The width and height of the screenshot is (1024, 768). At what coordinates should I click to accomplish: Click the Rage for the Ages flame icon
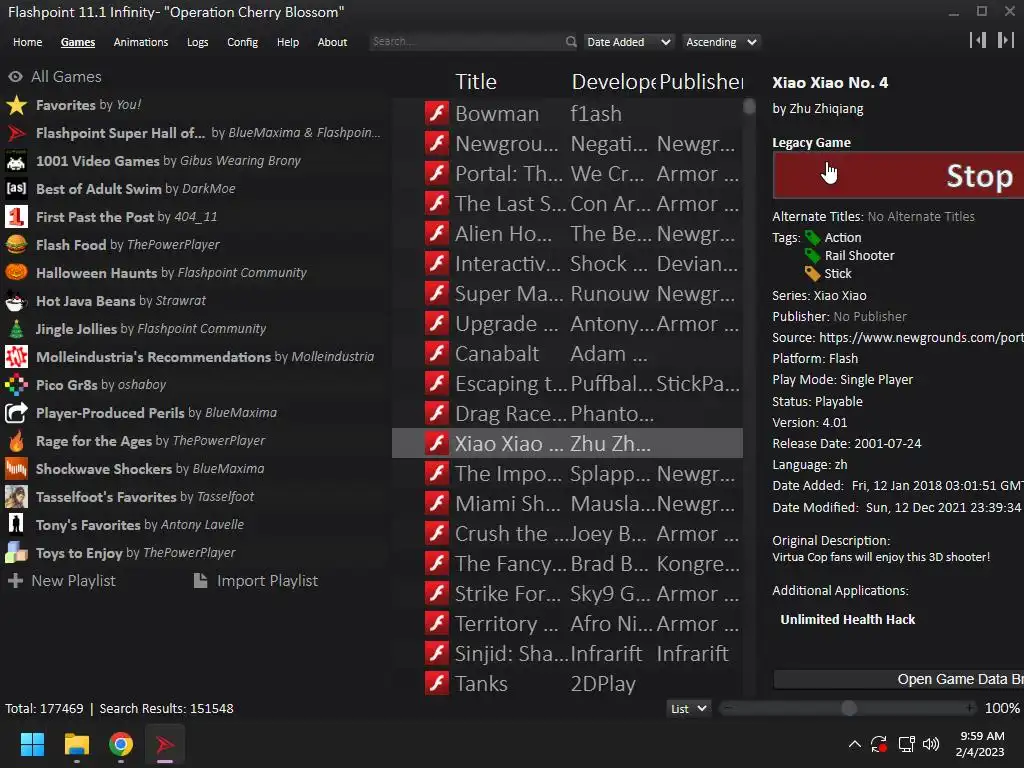coord(16,441)
